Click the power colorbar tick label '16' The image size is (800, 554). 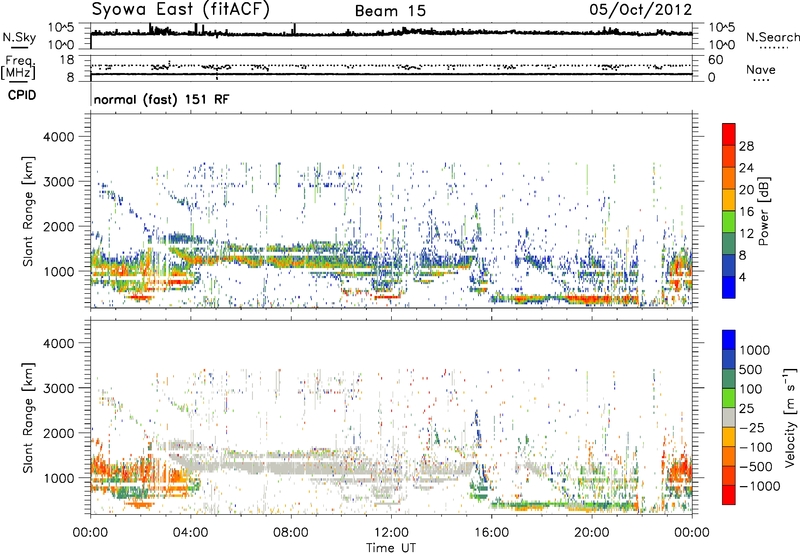coord(746,212)
